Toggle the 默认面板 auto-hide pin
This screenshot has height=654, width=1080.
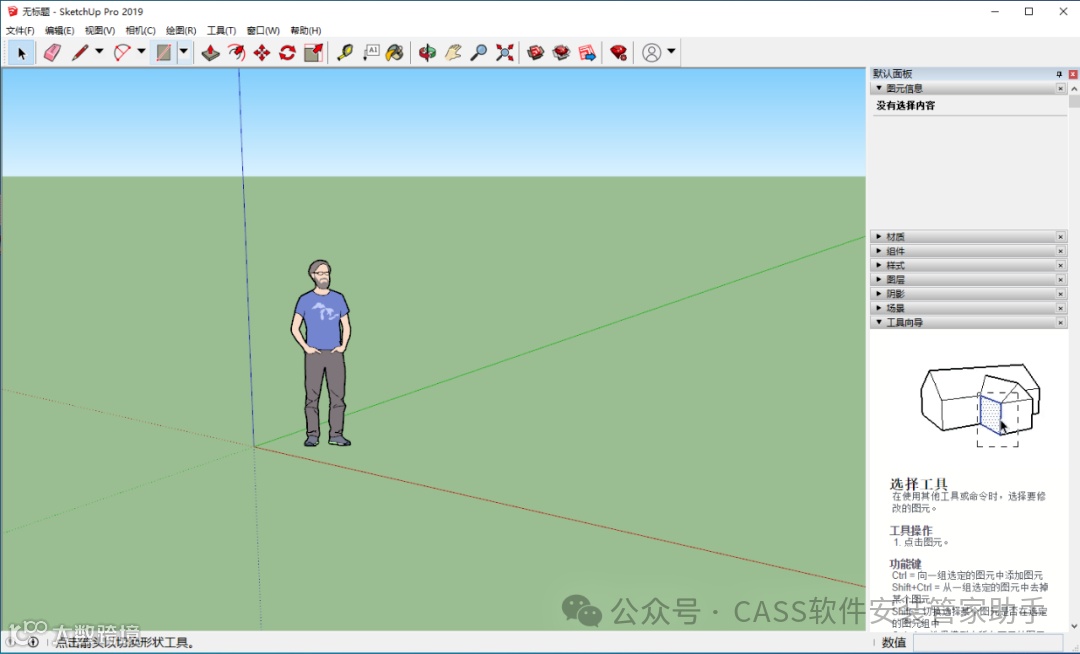coord(1059,74)
